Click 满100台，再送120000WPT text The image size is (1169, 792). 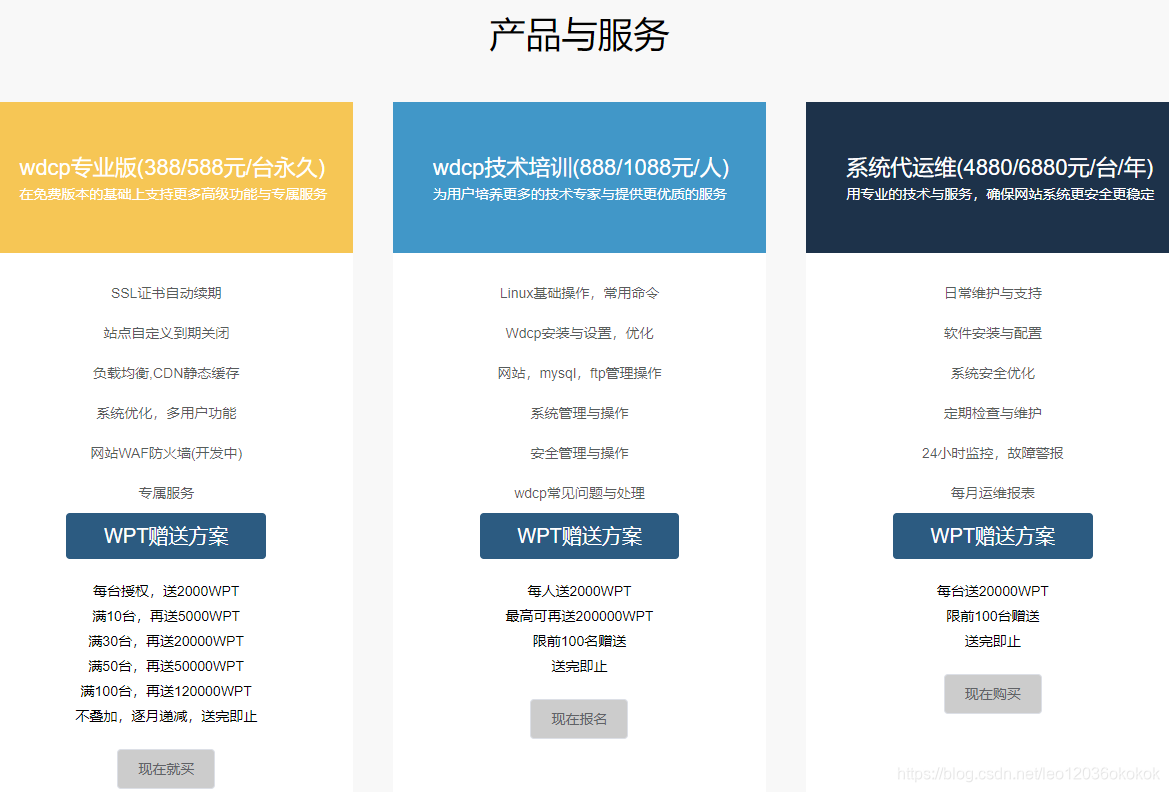(x=166, y=691)
